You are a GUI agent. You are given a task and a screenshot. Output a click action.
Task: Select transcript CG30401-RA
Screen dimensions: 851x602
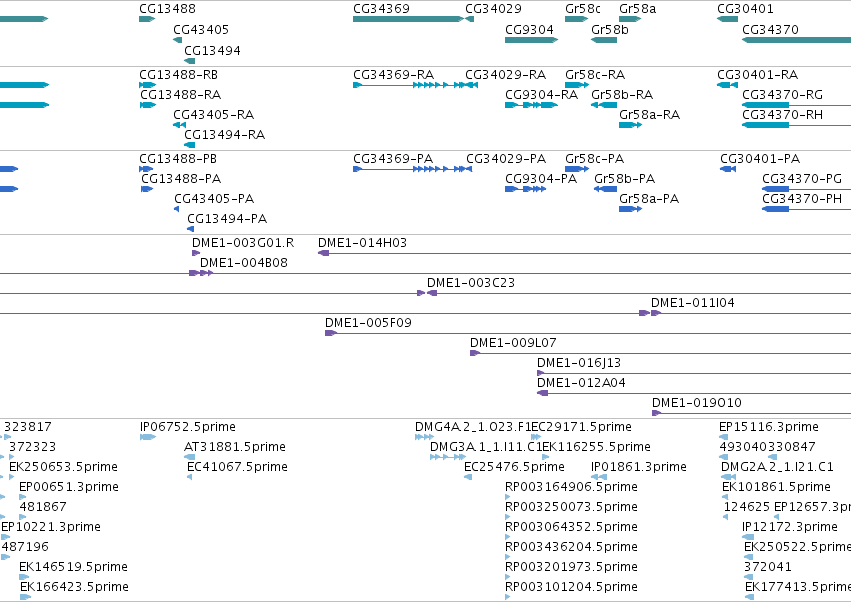[x=758, y=75]
